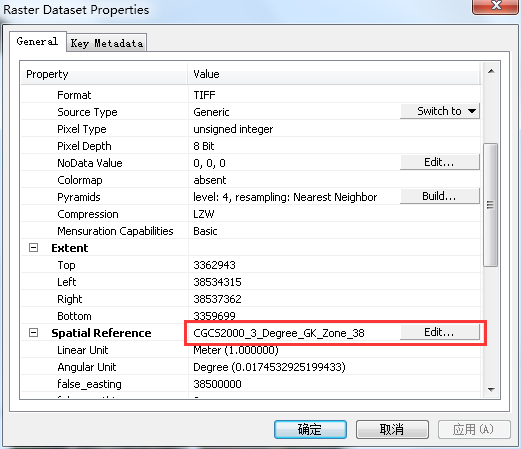521x449 pixels.
Task: Confirm with the 确定 button
Action: pos(310,429)
